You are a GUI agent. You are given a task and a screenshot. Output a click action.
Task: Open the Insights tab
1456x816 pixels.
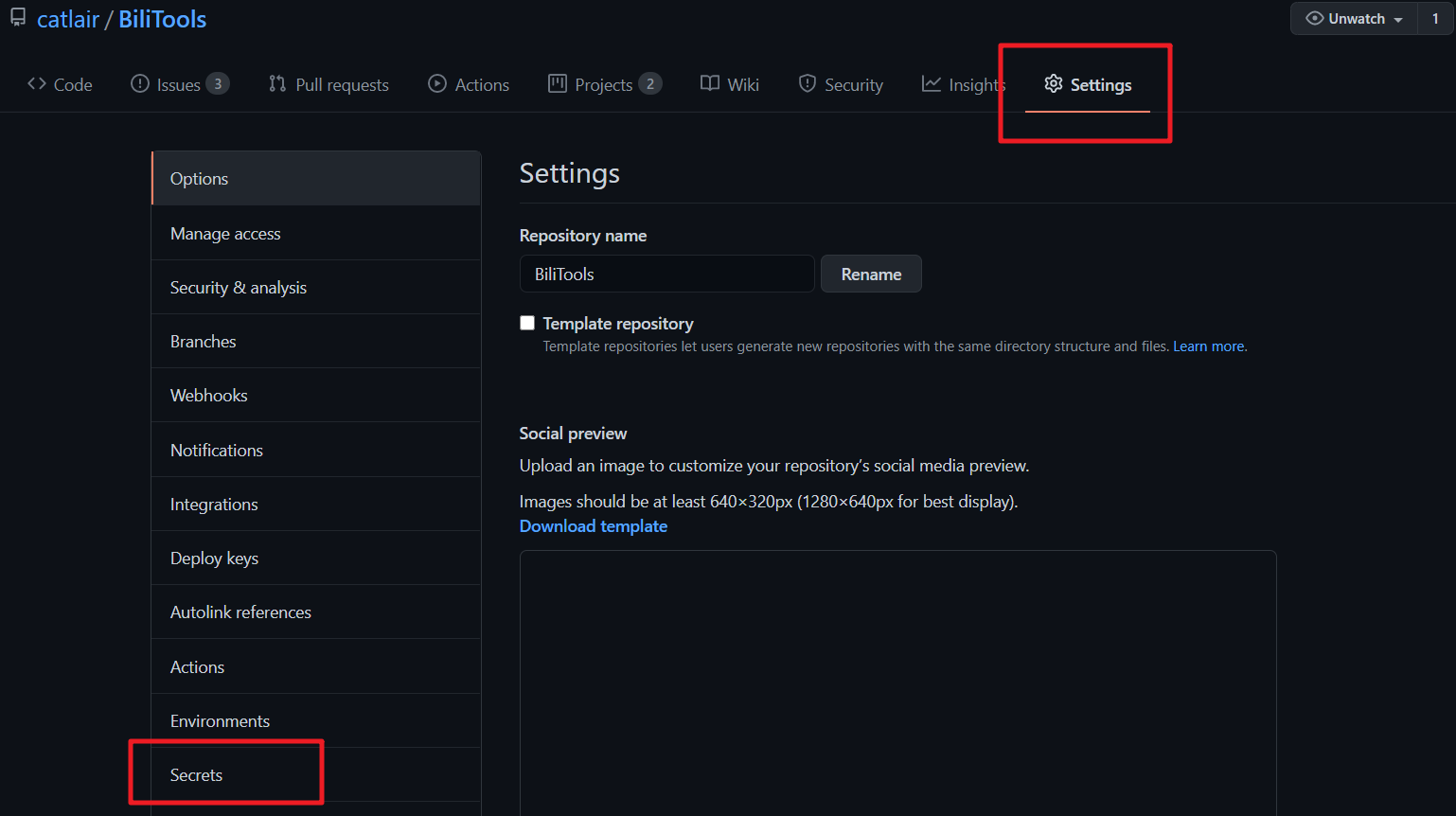pyautogui.click(x=964, y=84)
